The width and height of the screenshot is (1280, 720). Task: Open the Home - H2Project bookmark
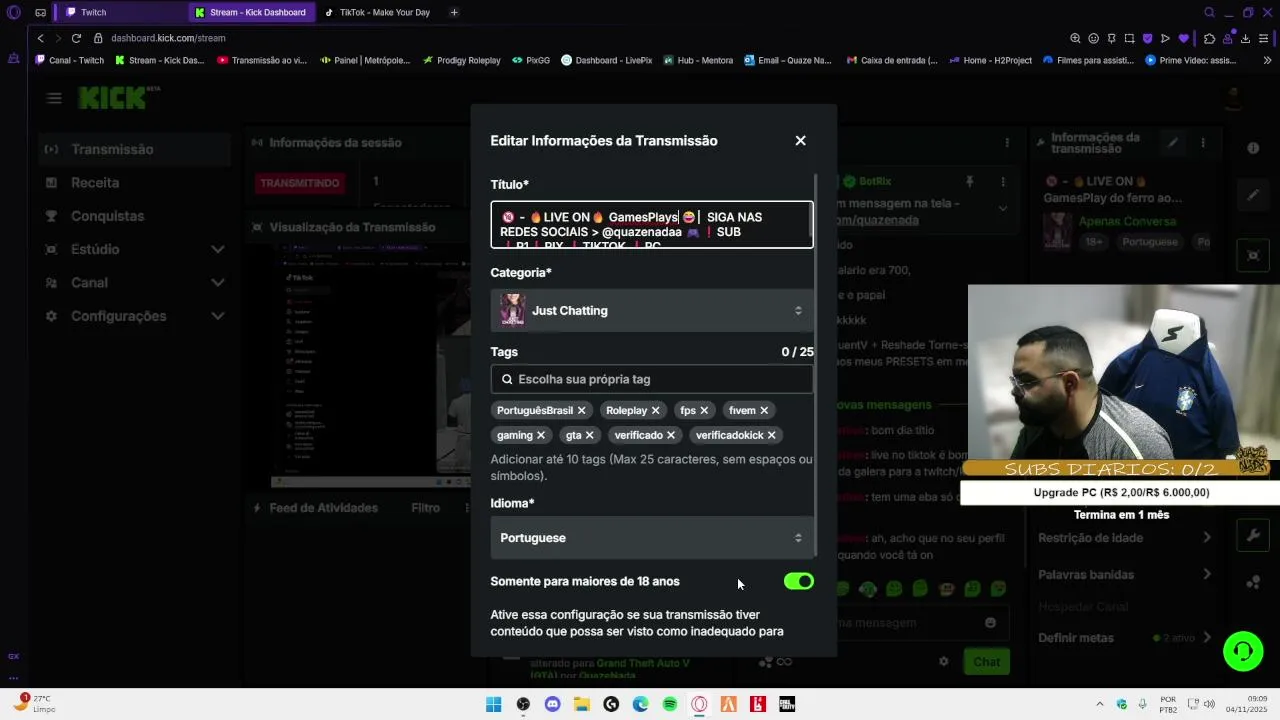(991, 60)
